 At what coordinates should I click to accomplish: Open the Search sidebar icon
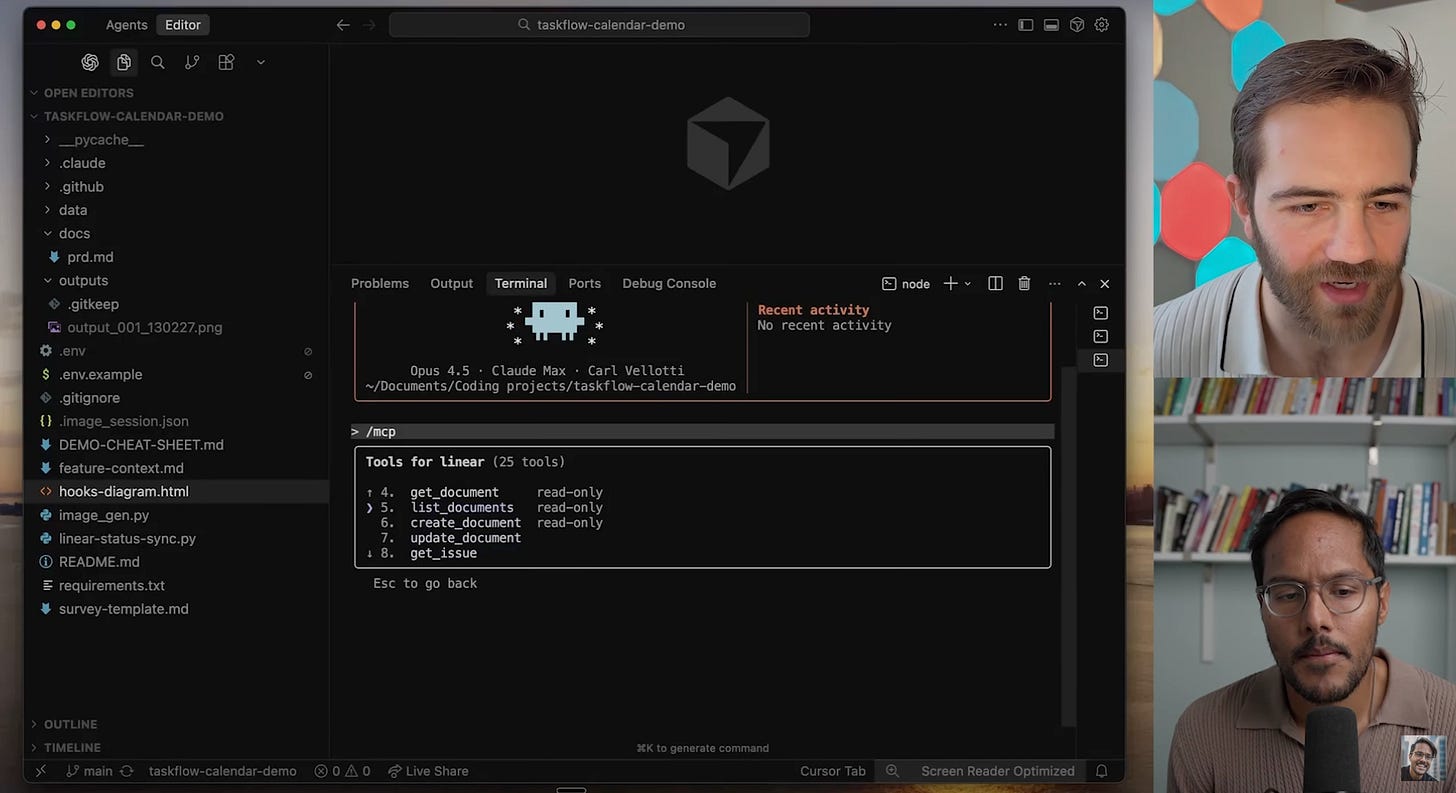click(158, 62)
